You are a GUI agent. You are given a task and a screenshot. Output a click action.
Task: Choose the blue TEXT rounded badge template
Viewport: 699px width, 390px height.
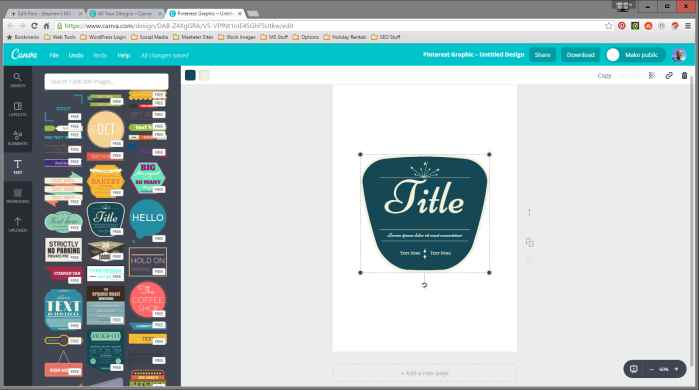tap(63, 309)
